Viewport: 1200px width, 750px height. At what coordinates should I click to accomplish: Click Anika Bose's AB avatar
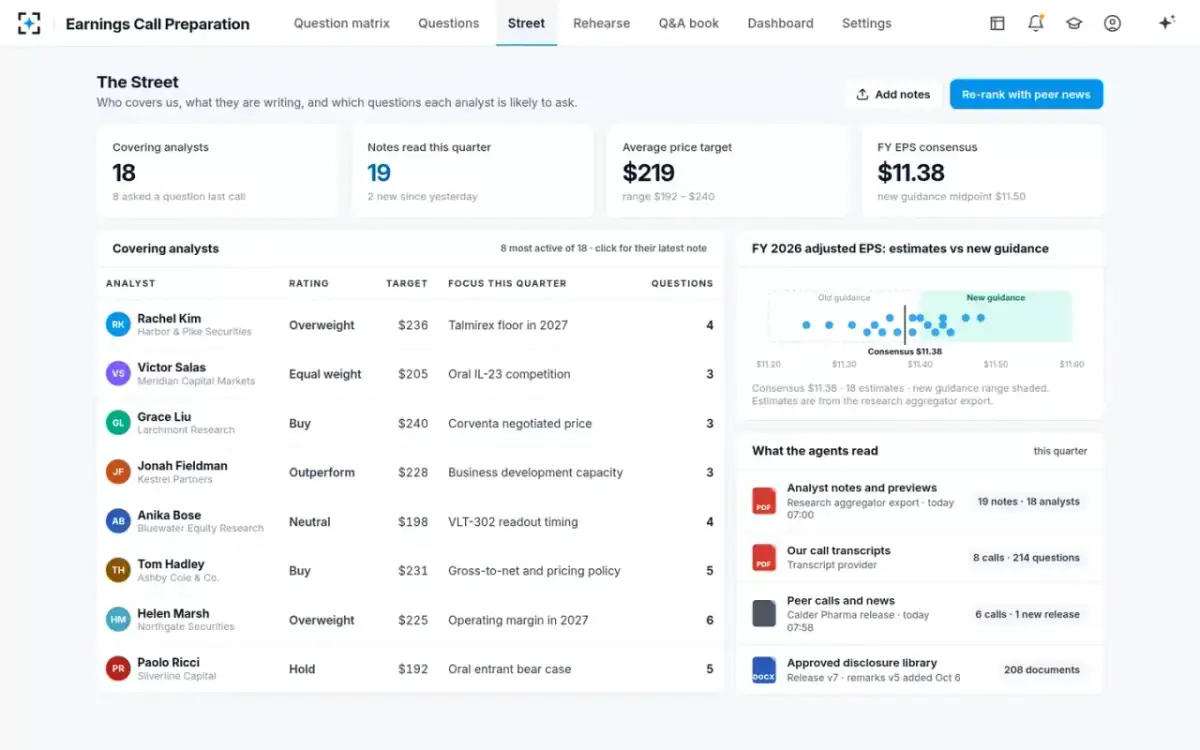pos(118,521)
